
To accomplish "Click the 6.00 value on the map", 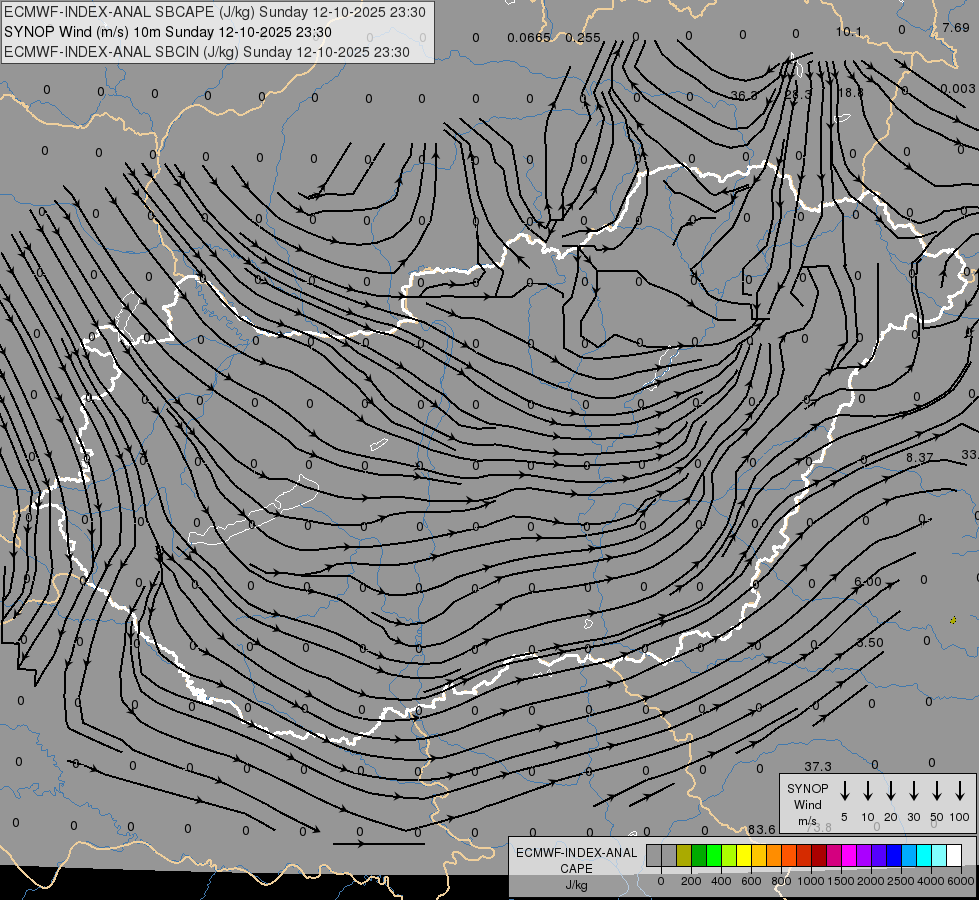I will 868,581.
